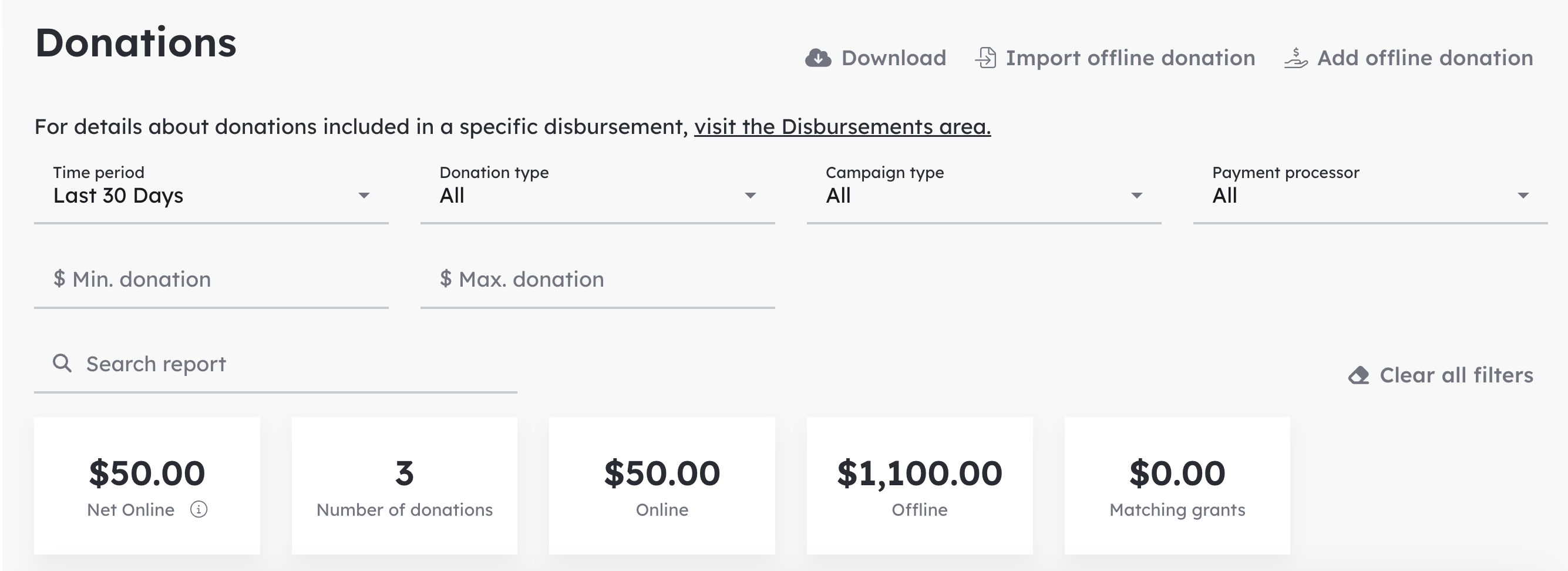Viewport: 1568px width, 571px height.
Task: Click Clear all filters
Action: tap(1456, 375)
